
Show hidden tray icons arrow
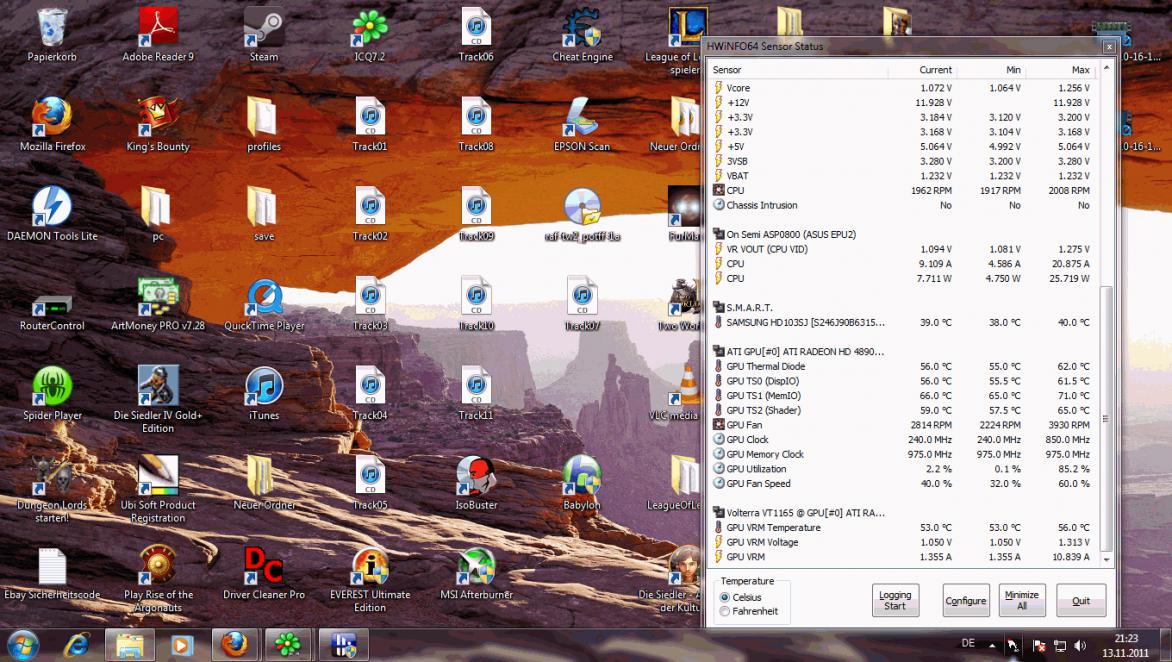992,645
